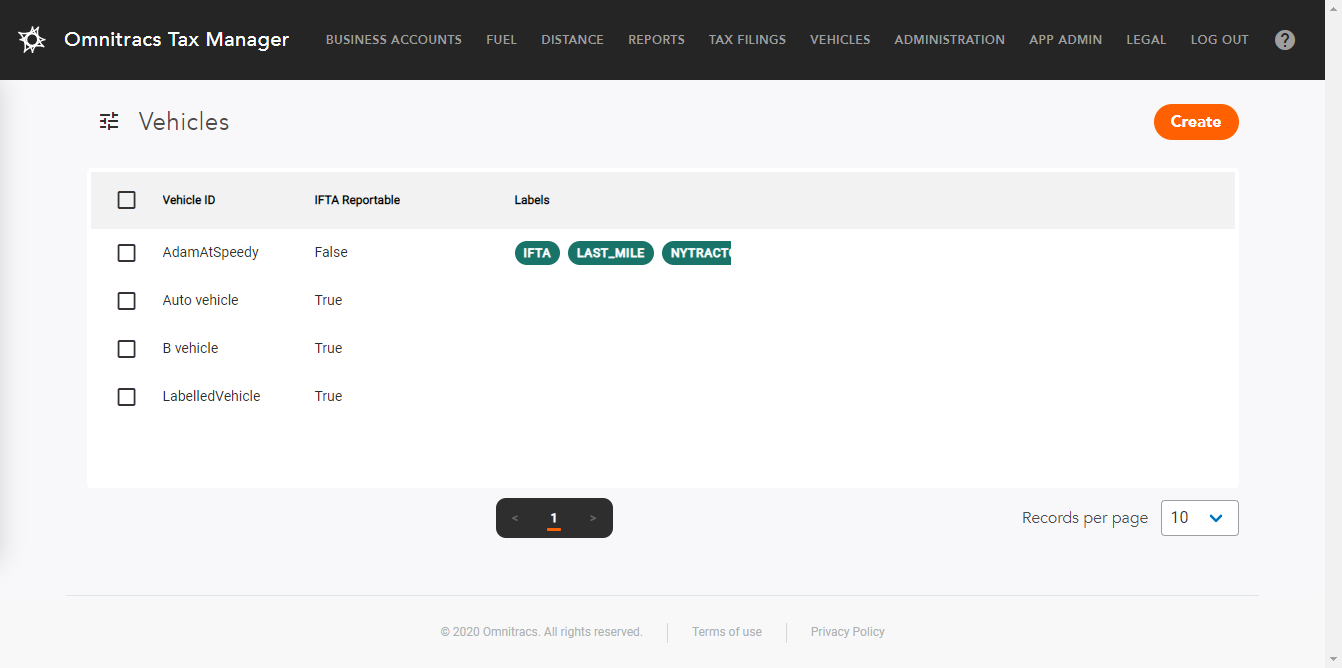This screenshot has height=668, width=1342.
Task: Open the Legal menu
Action: point(1146,40)
